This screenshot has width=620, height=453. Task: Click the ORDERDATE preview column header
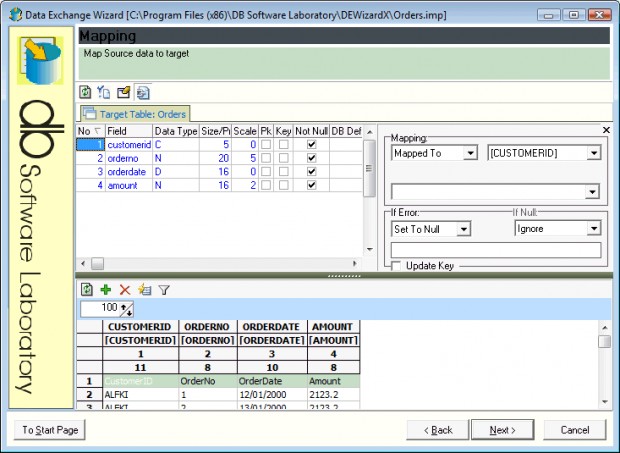[x=272, y=327]
